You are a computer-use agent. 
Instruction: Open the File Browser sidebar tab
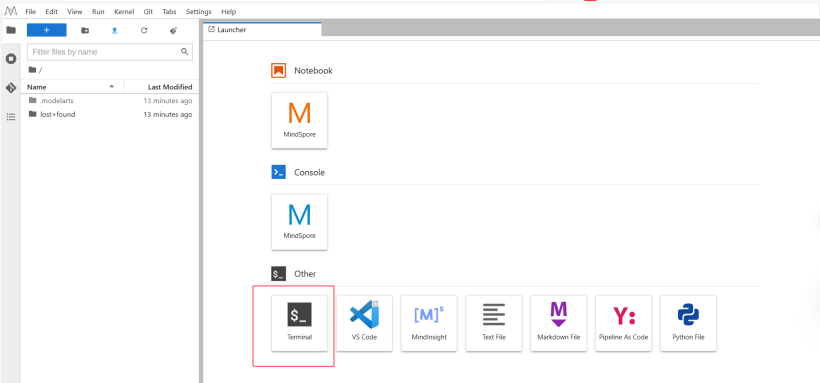point(10,30)
